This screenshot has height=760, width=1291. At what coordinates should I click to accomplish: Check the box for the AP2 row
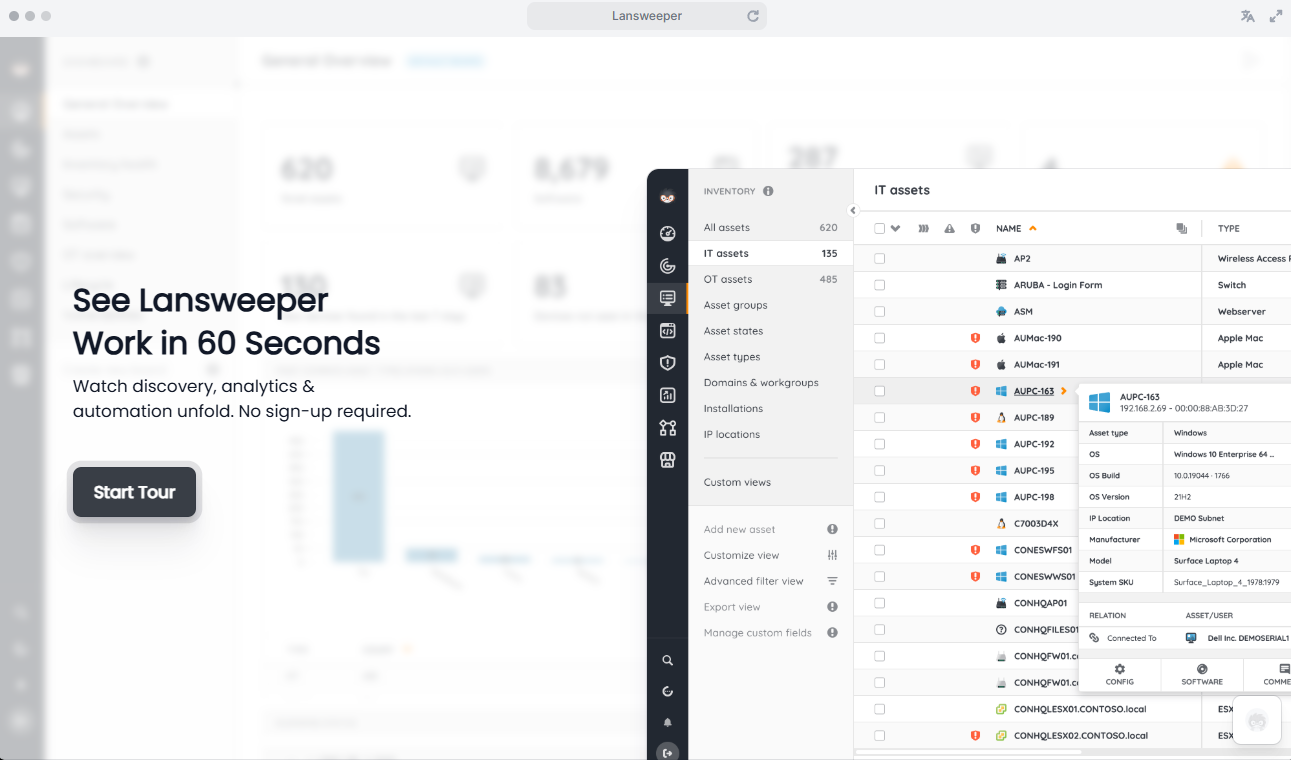click(879, 259)
